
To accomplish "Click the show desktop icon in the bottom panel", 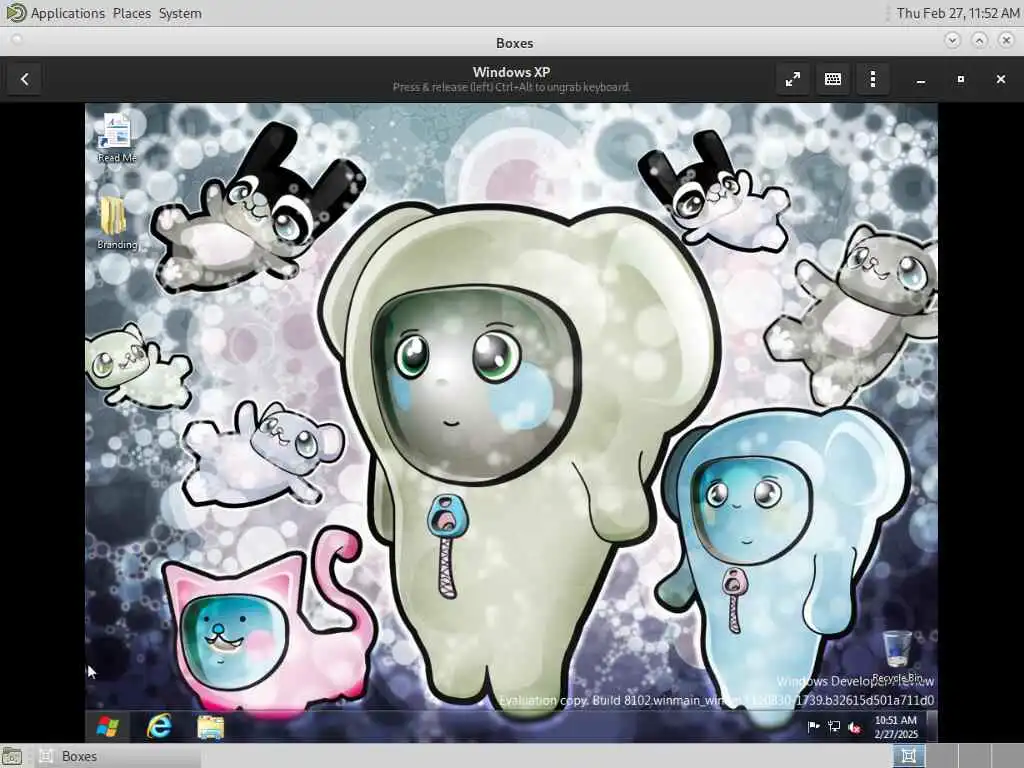I will tap(11, 756).
